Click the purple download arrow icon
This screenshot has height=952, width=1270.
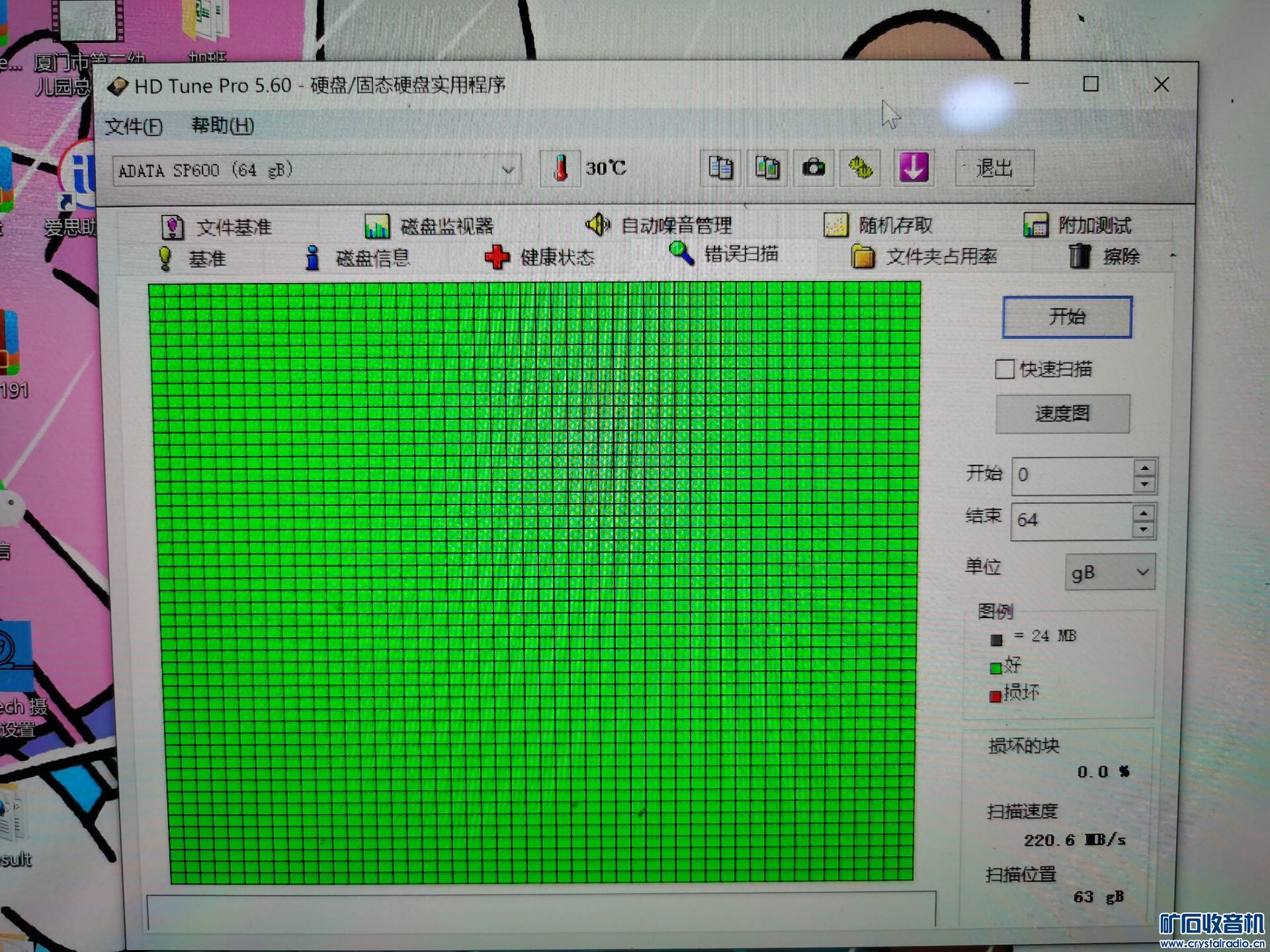[913, 167]
